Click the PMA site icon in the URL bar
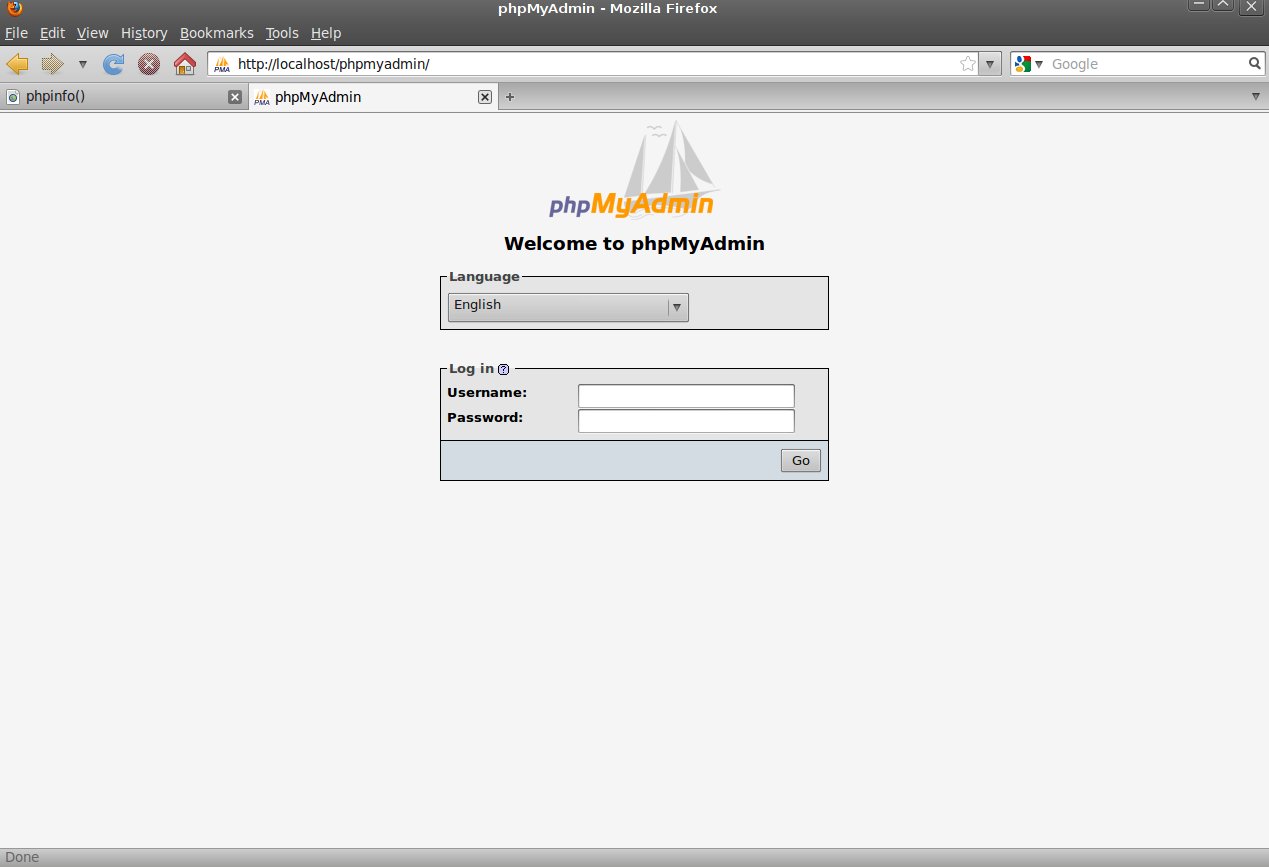 pos(222,64)
